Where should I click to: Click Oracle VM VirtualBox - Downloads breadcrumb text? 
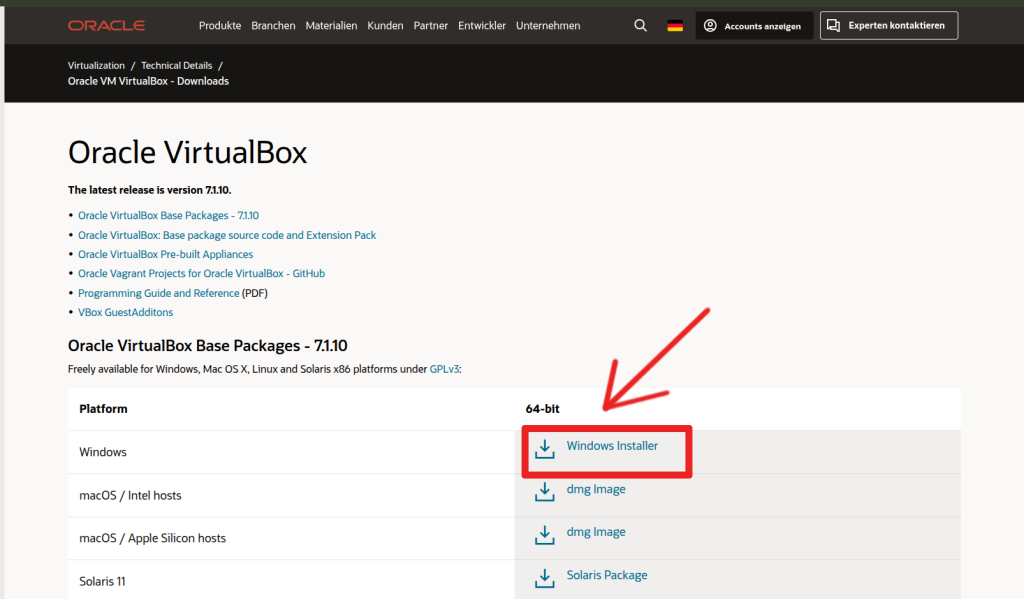(148, 81)
